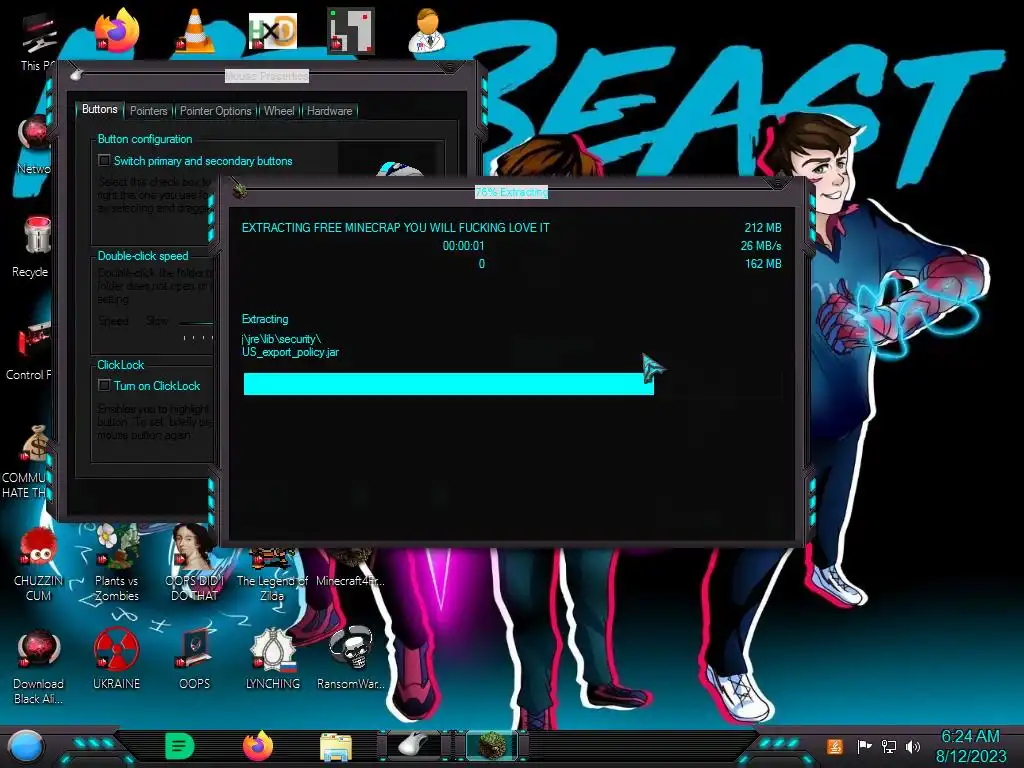Switch to the Pointers tab

[148, 110]
